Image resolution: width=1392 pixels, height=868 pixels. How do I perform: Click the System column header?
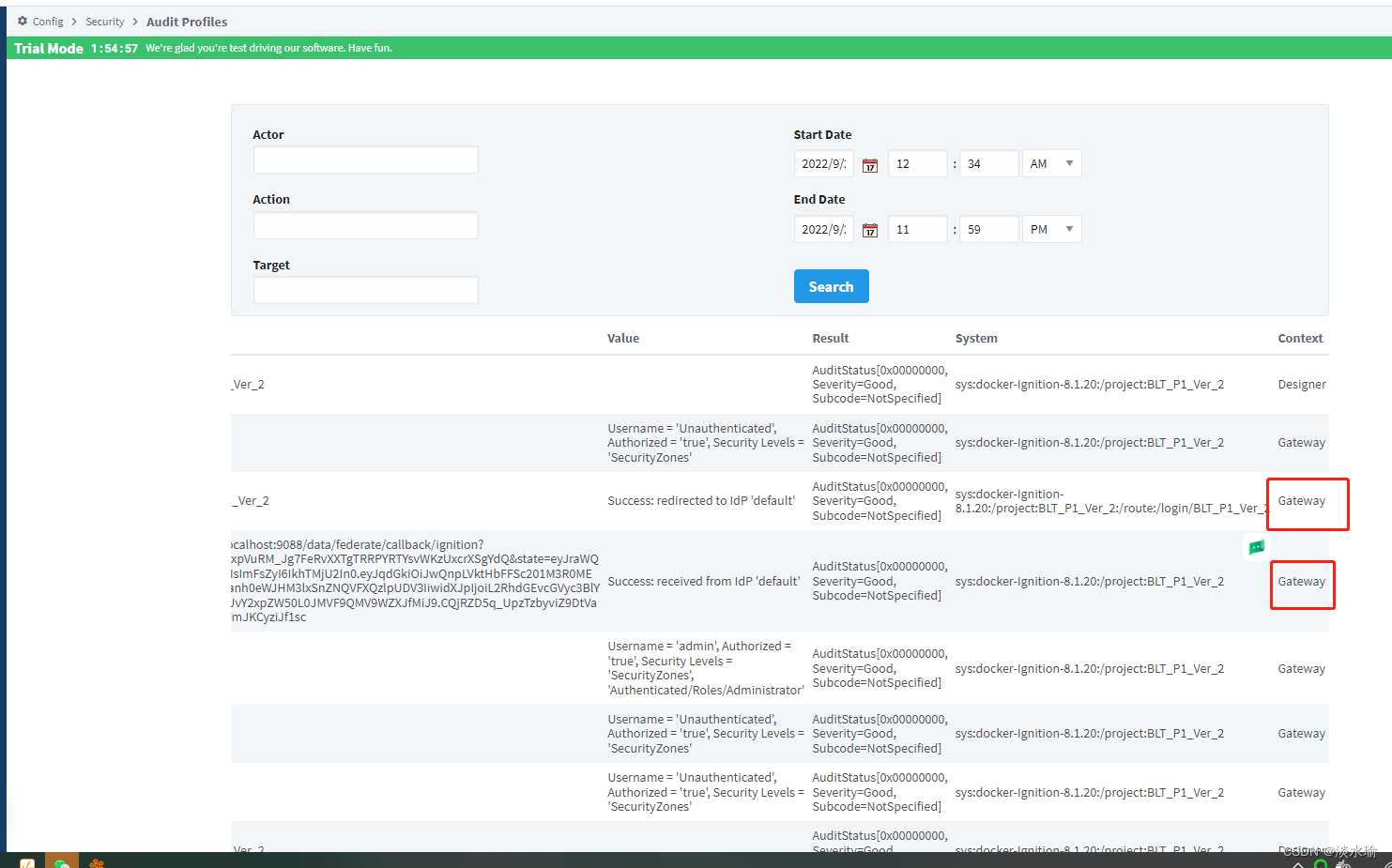[x=976, y=339]
